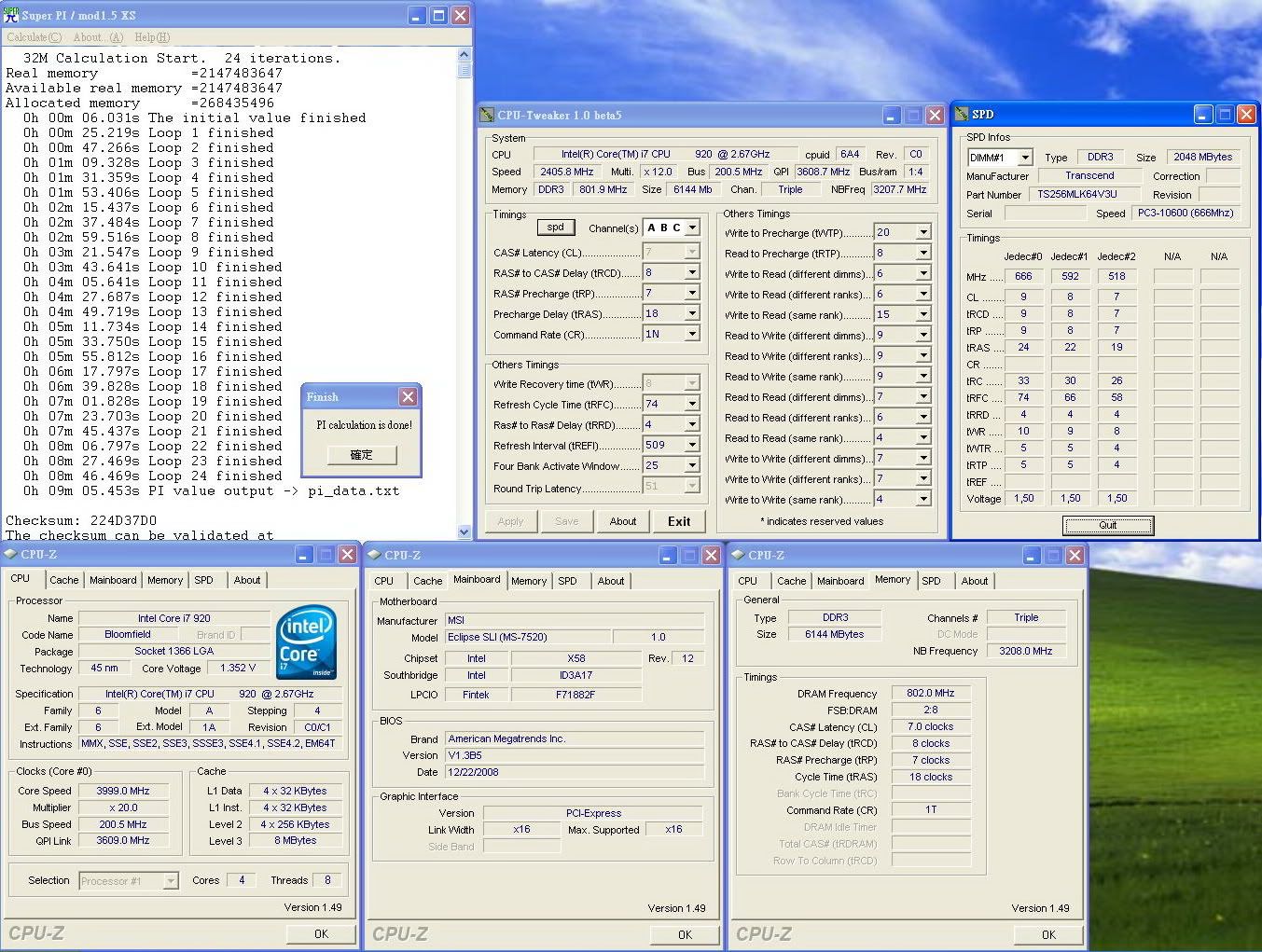Click the first CPU-Z window title icon

[11, 554]
